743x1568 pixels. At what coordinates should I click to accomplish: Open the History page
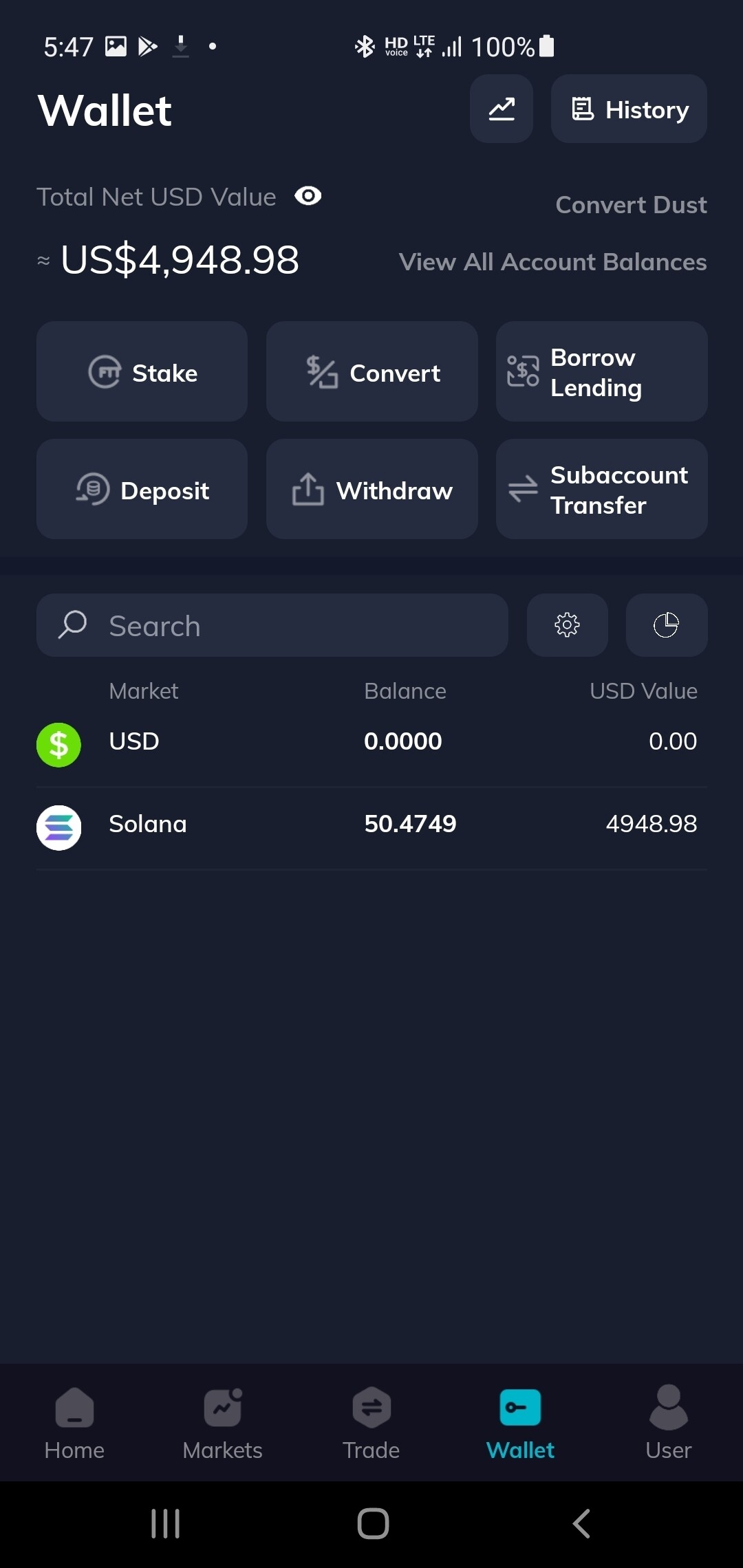(629, 109)
